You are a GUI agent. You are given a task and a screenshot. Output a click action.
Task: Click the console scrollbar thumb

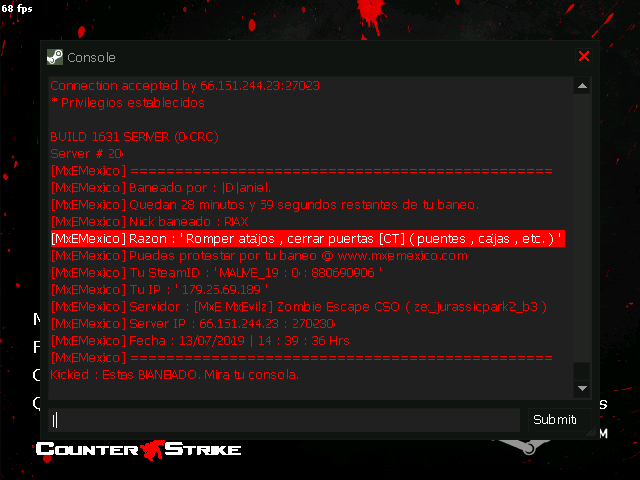582,371
